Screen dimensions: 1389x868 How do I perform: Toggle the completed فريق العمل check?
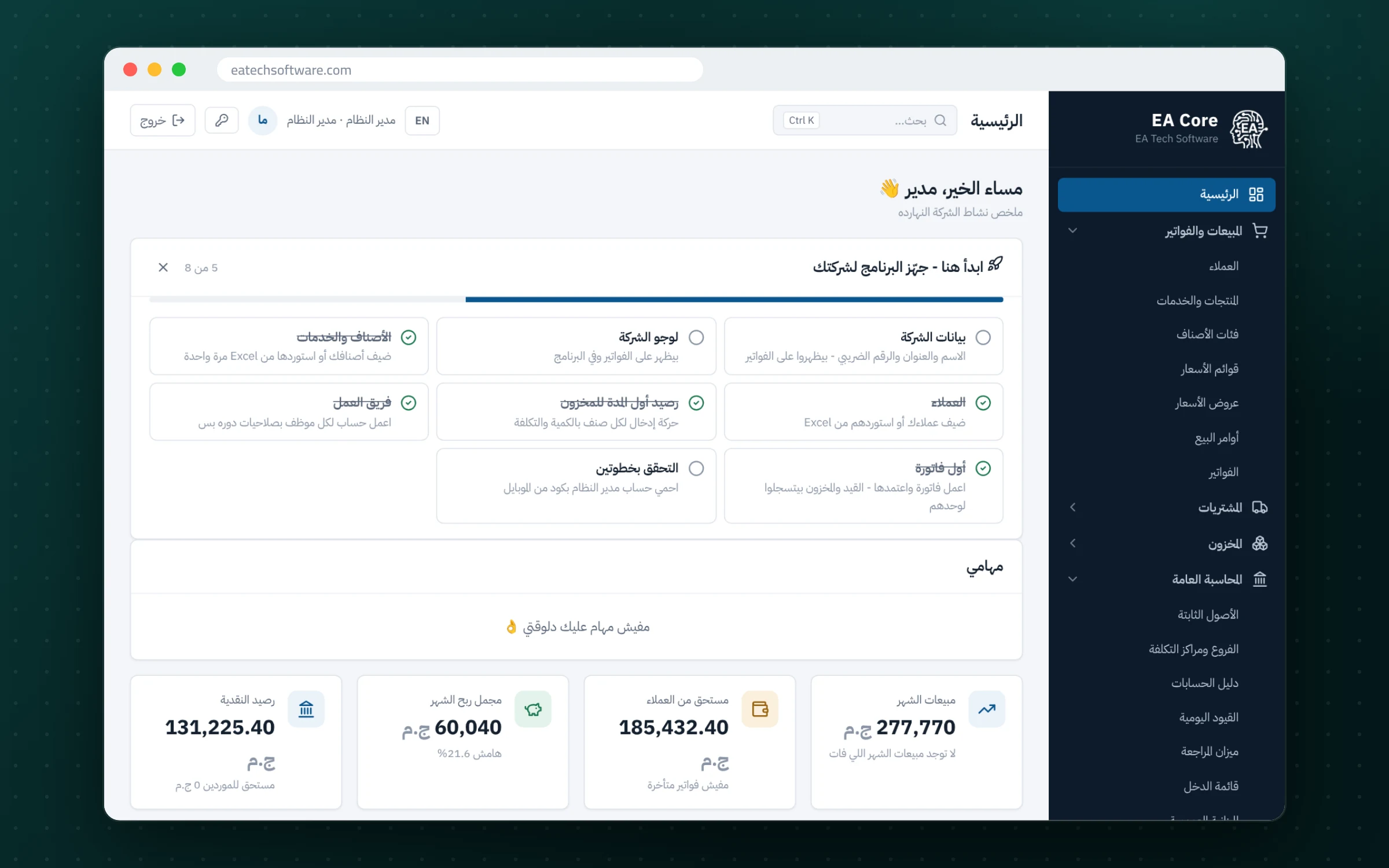coord(409,403)
